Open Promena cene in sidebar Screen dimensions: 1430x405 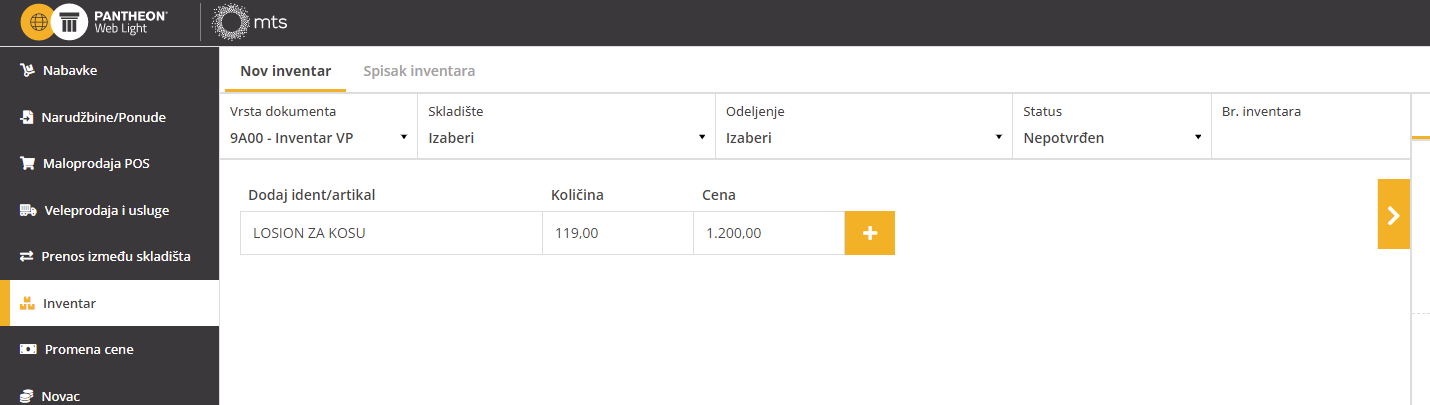pyautogui.click(x=109, y=349)
